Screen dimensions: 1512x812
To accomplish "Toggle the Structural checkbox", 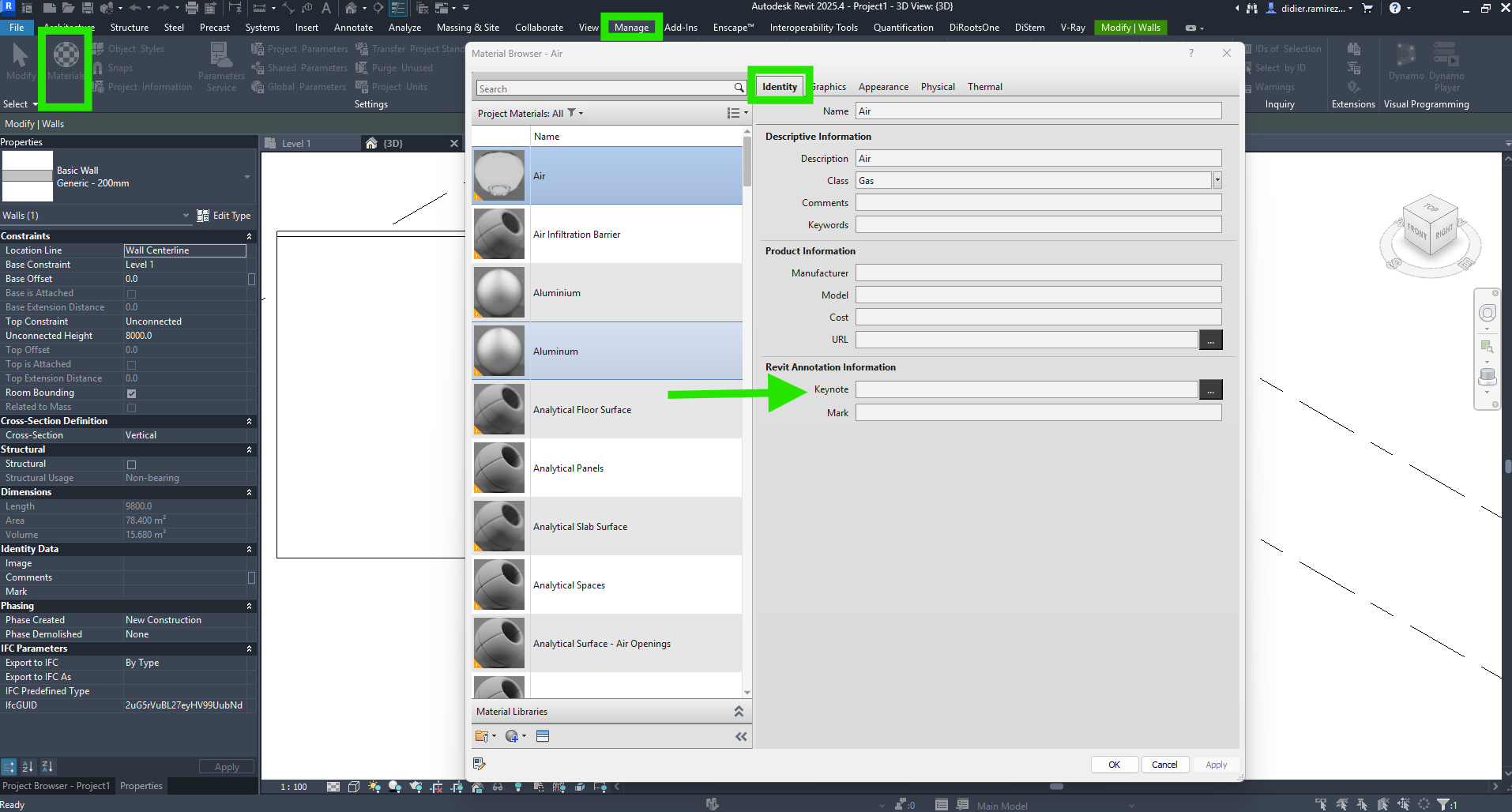I will point(131,464).
